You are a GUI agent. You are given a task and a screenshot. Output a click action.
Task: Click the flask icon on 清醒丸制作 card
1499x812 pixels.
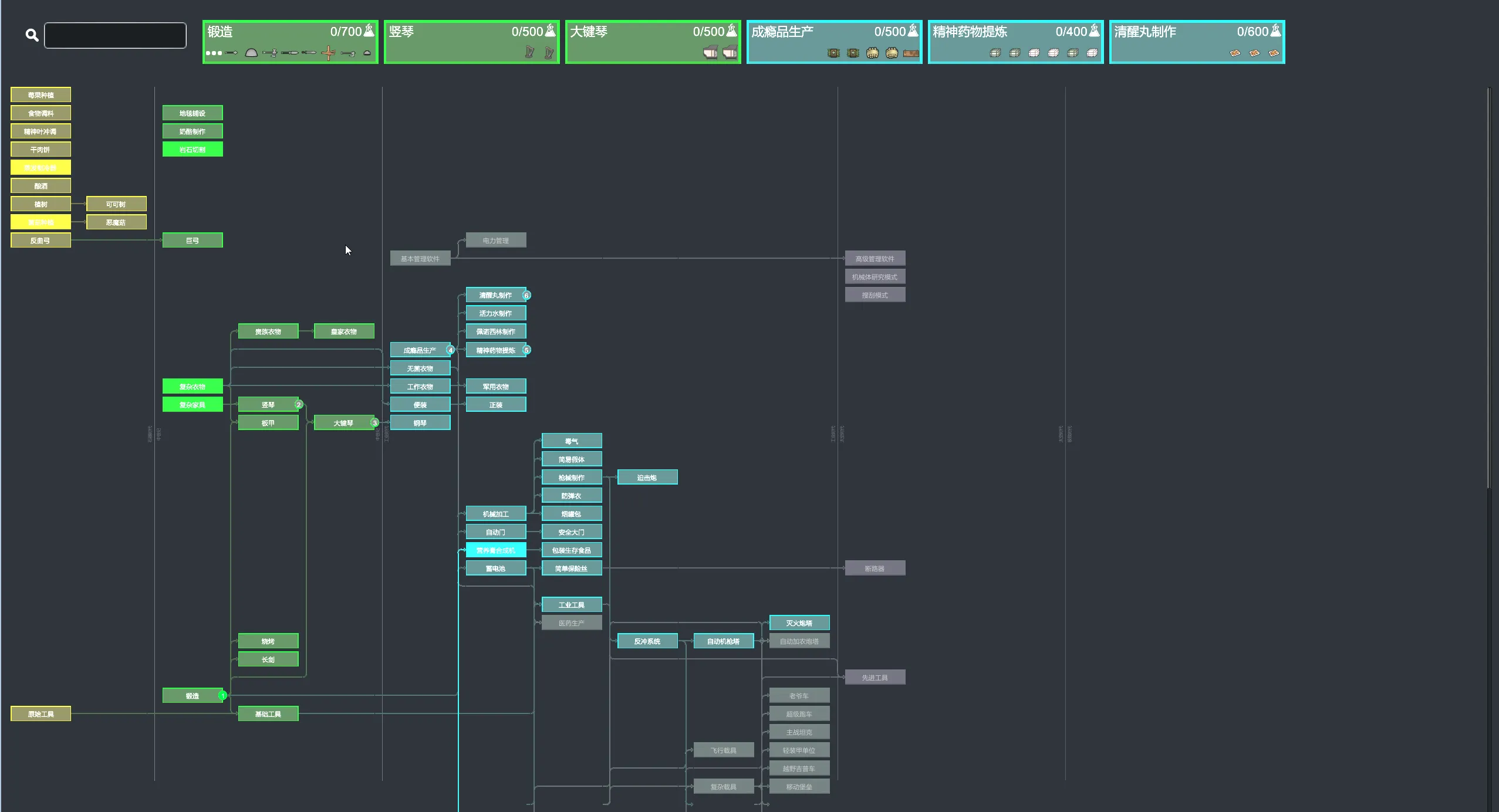1275,31
